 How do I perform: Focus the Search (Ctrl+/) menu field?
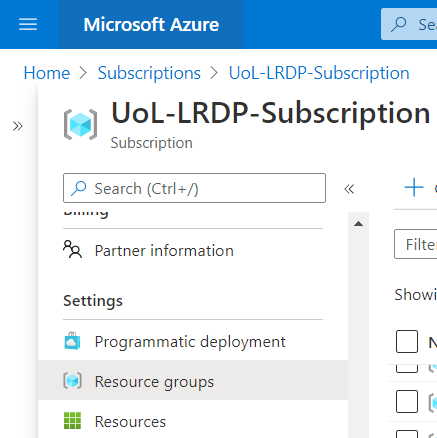click(194, 188)
